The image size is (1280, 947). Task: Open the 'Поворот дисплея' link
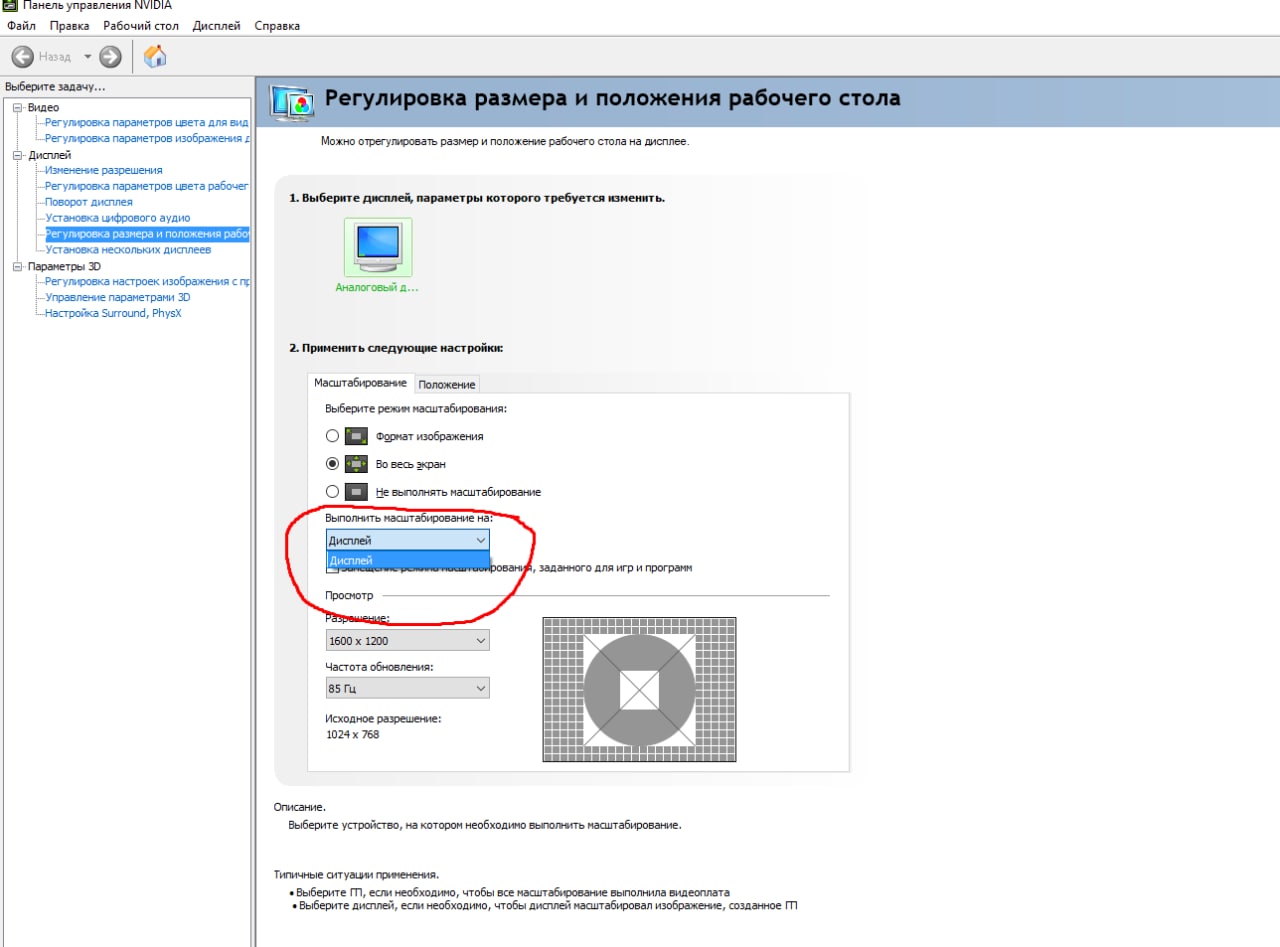pyautogui.click(x=89, y=202)
